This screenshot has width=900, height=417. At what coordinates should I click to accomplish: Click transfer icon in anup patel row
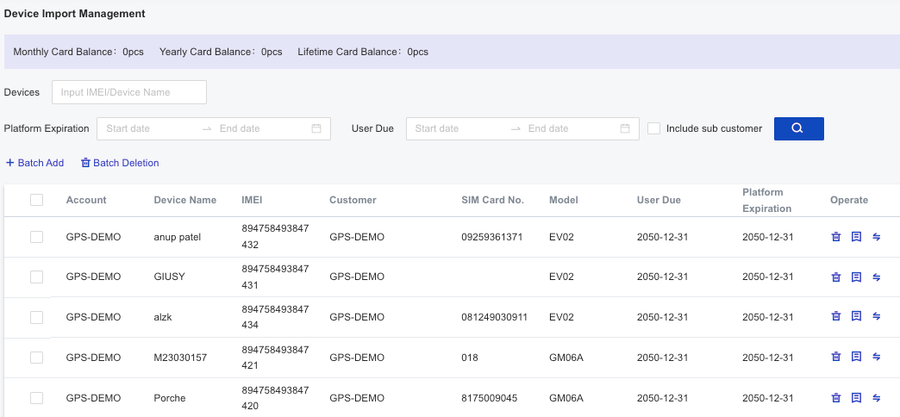[877, 237]
